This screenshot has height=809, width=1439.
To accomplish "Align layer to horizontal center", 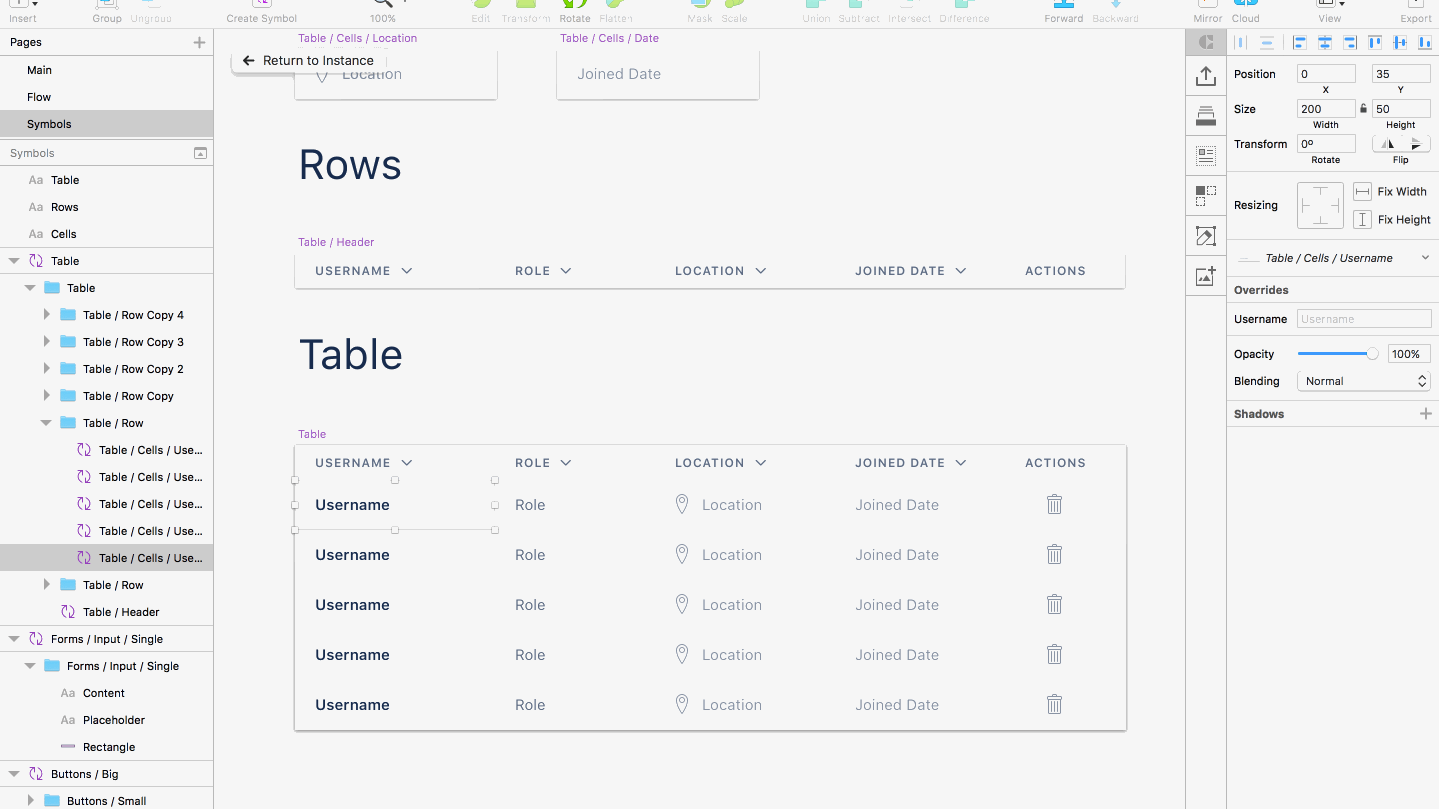I will [x=1324, y=42].
